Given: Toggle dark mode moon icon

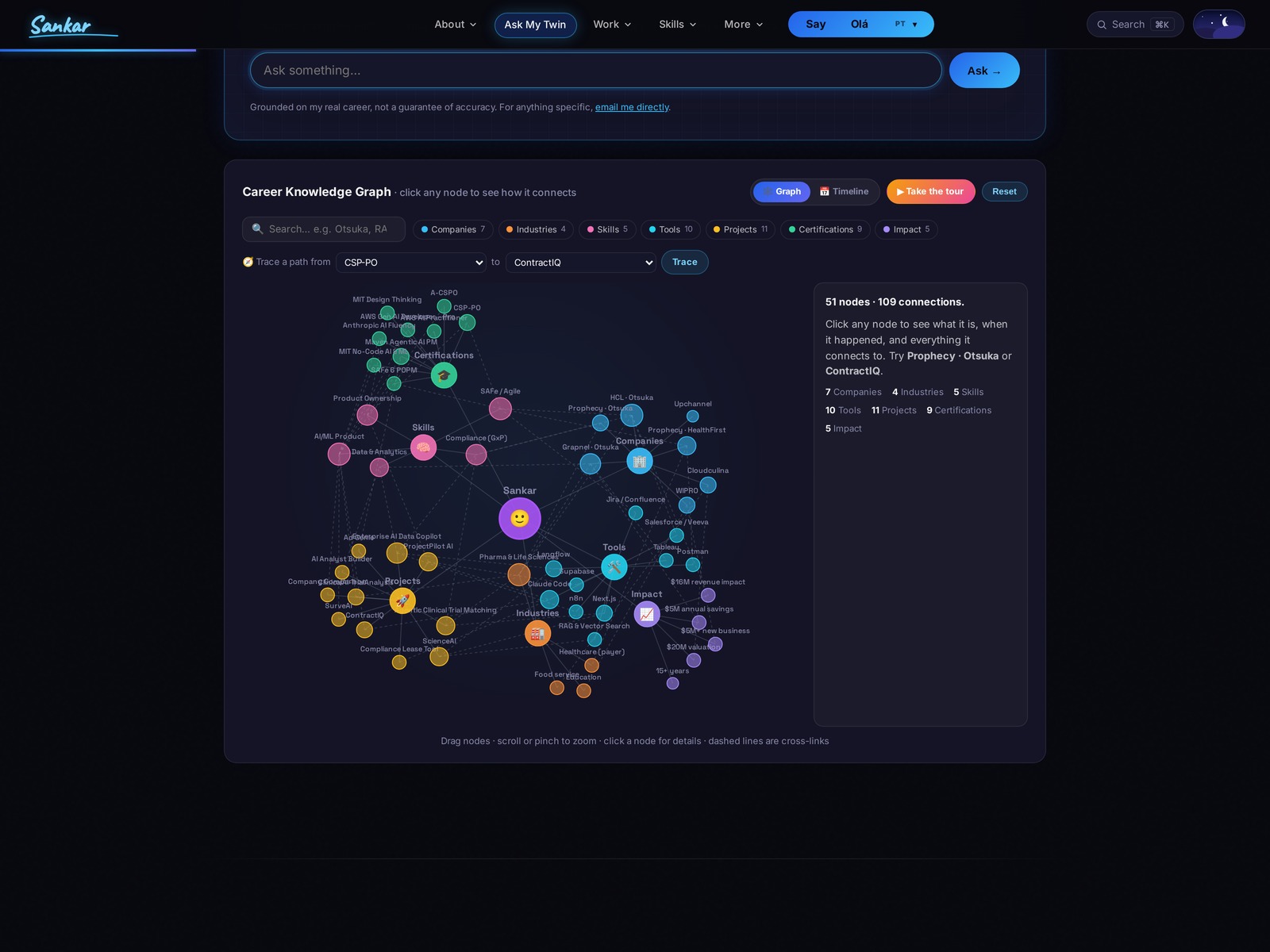Looking at the screenshot, I should pos(1219,24).
